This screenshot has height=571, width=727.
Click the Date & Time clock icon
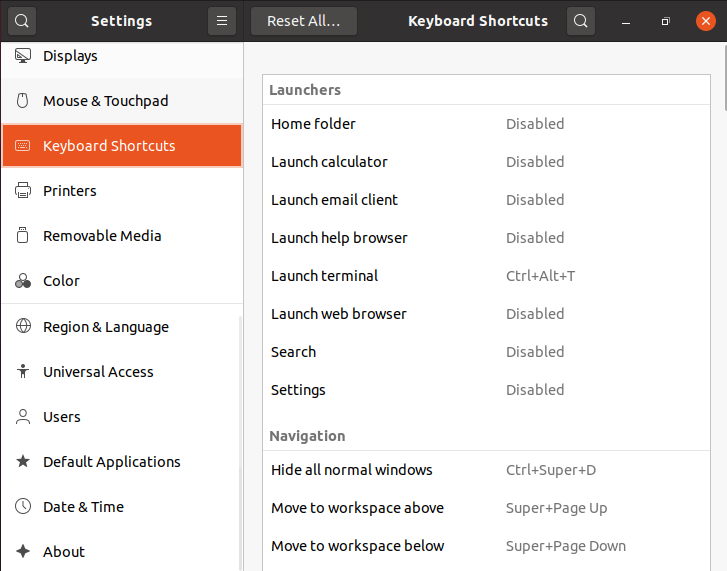tap(23, 507)
